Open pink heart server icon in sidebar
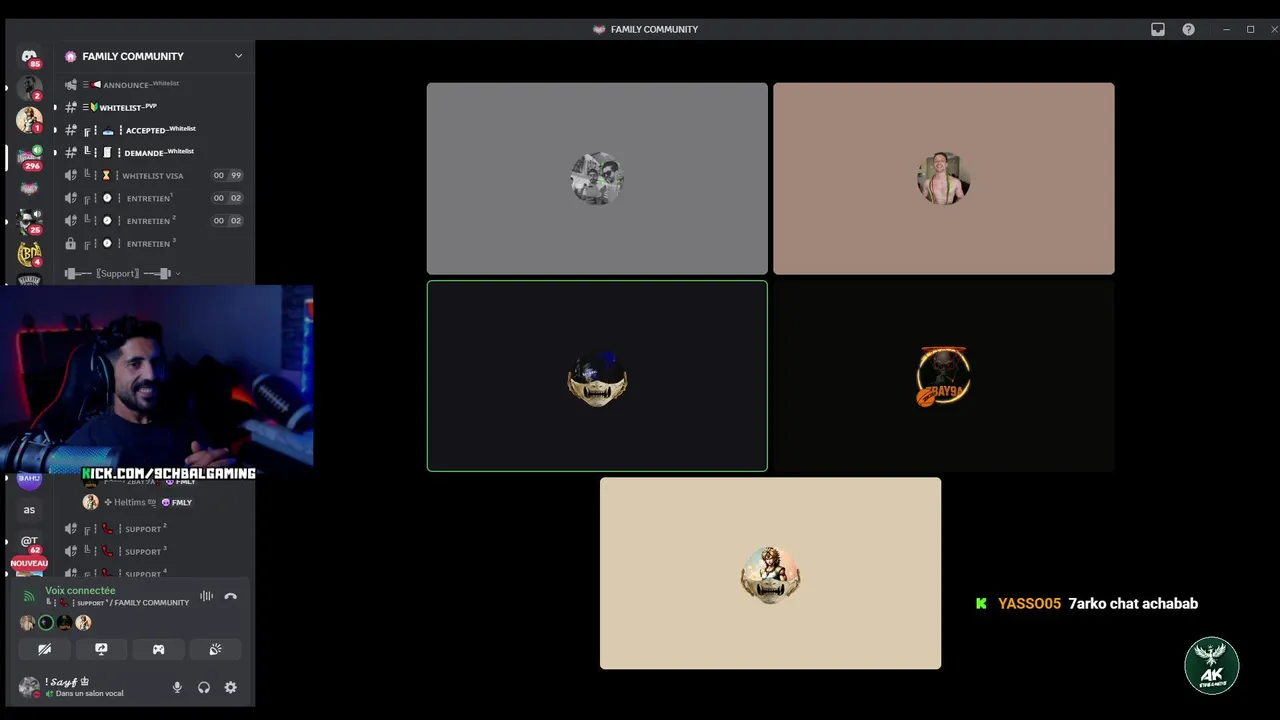 click(29, 189)
